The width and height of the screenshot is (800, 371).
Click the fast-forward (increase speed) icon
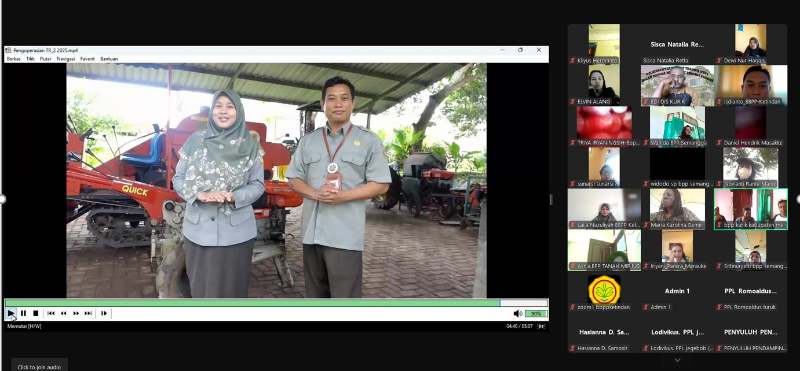(76, 313)
